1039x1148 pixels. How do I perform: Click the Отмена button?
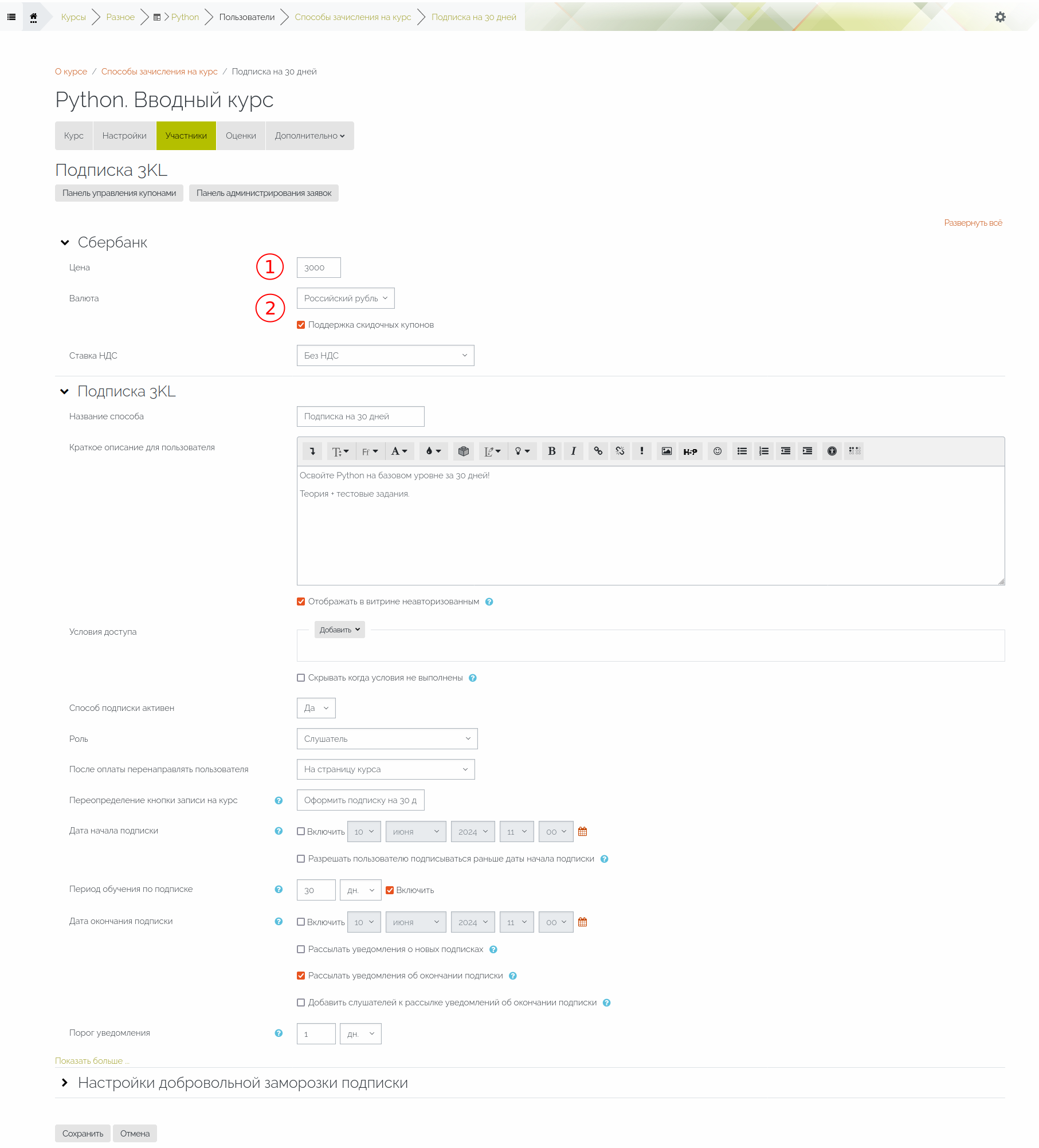tap(135, 1134)
